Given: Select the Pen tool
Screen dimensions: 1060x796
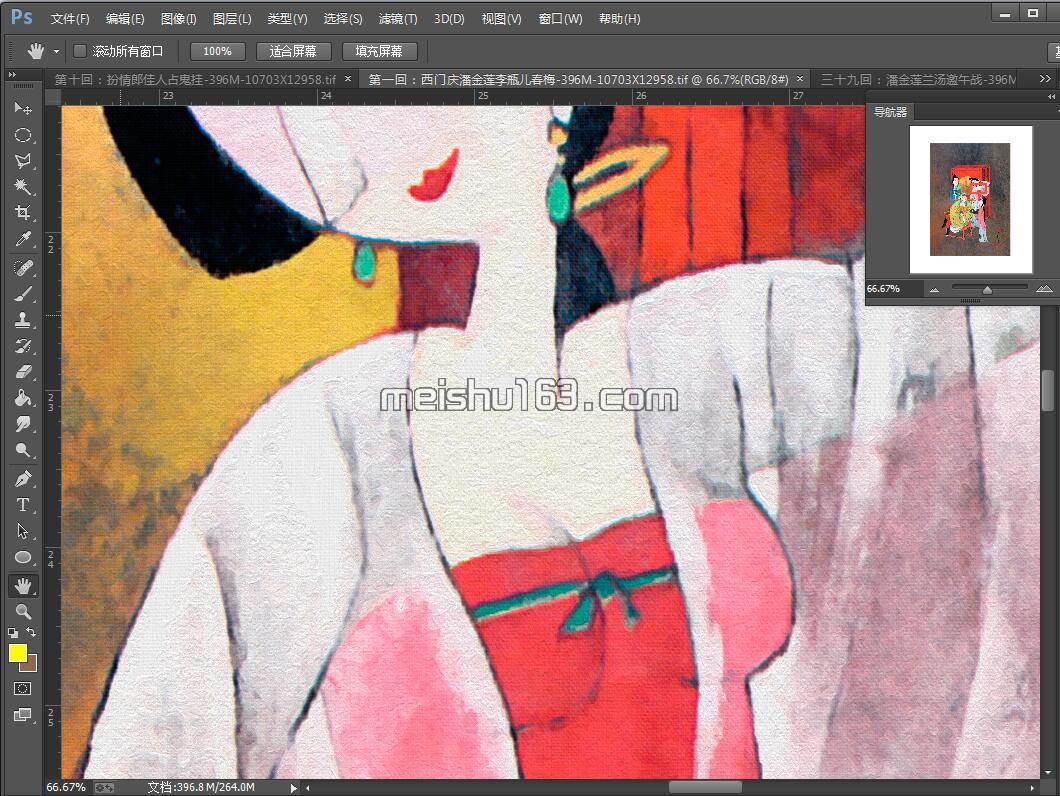Looking at the screenshot, I should point(22,479).
